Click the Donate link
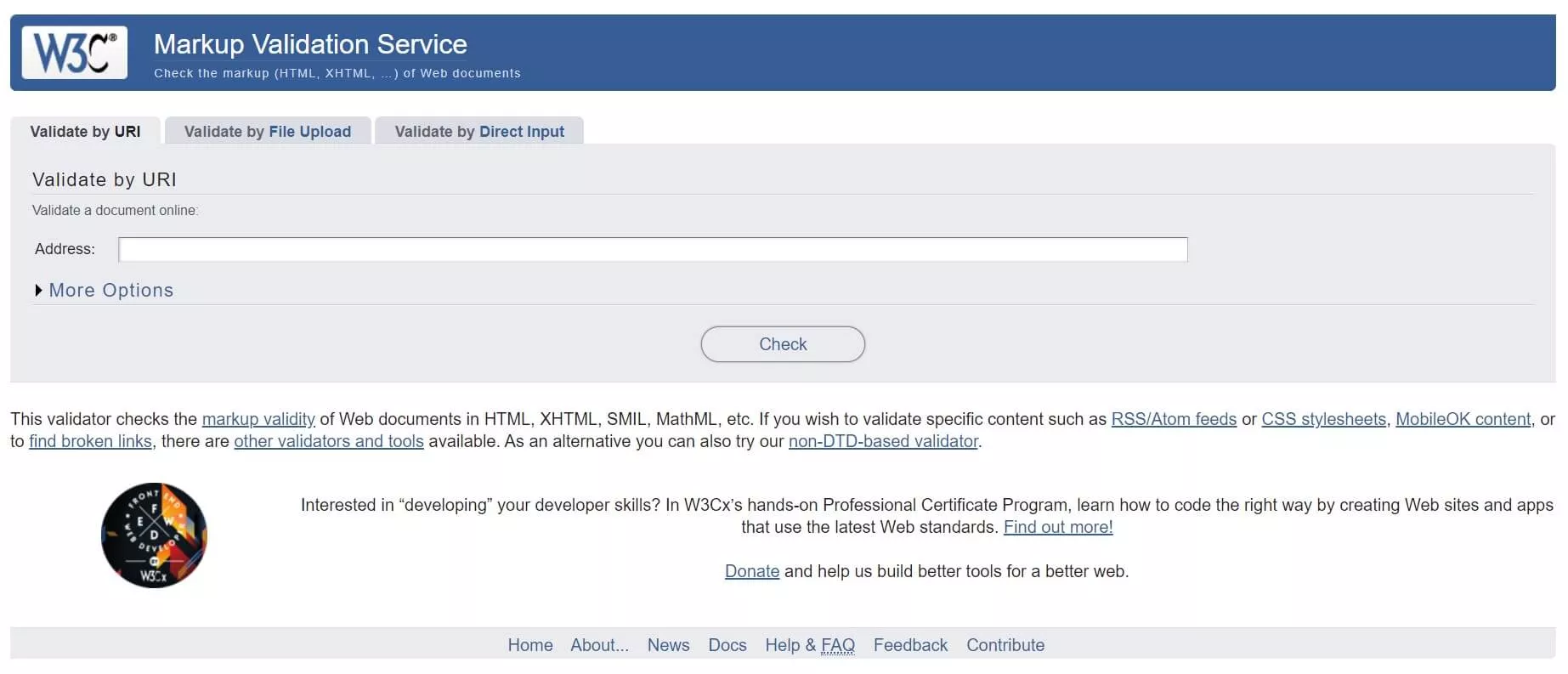The image size is (1568, 674). tap(752, 571)
